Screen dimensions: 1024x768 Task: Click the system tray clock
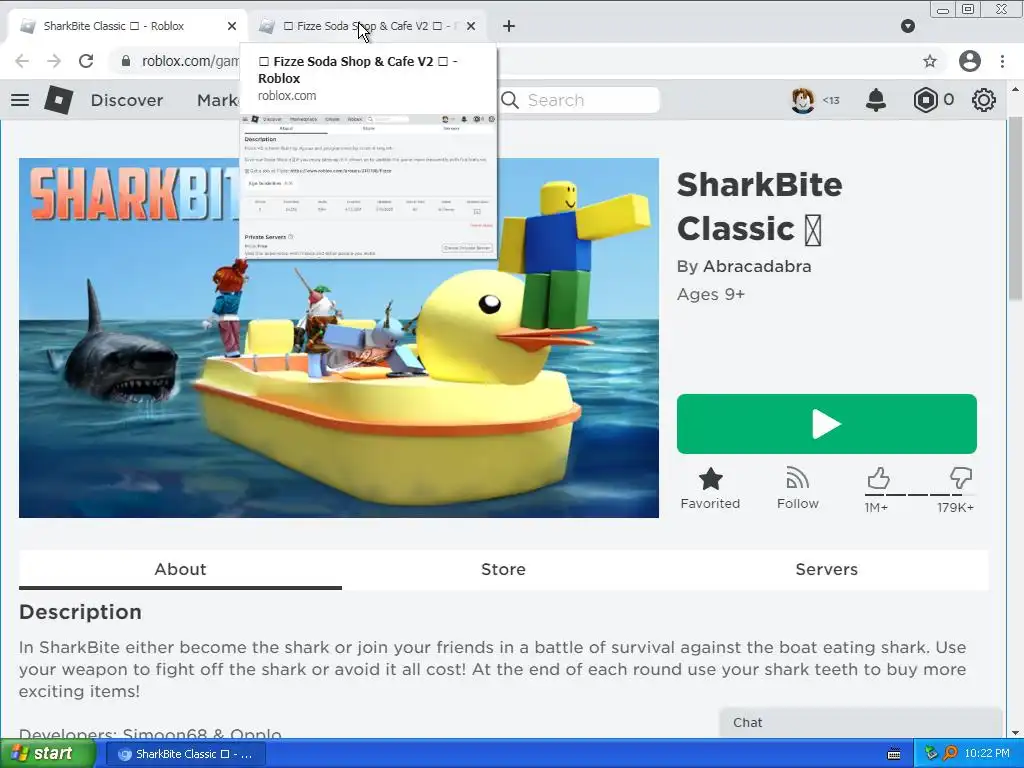987,754
